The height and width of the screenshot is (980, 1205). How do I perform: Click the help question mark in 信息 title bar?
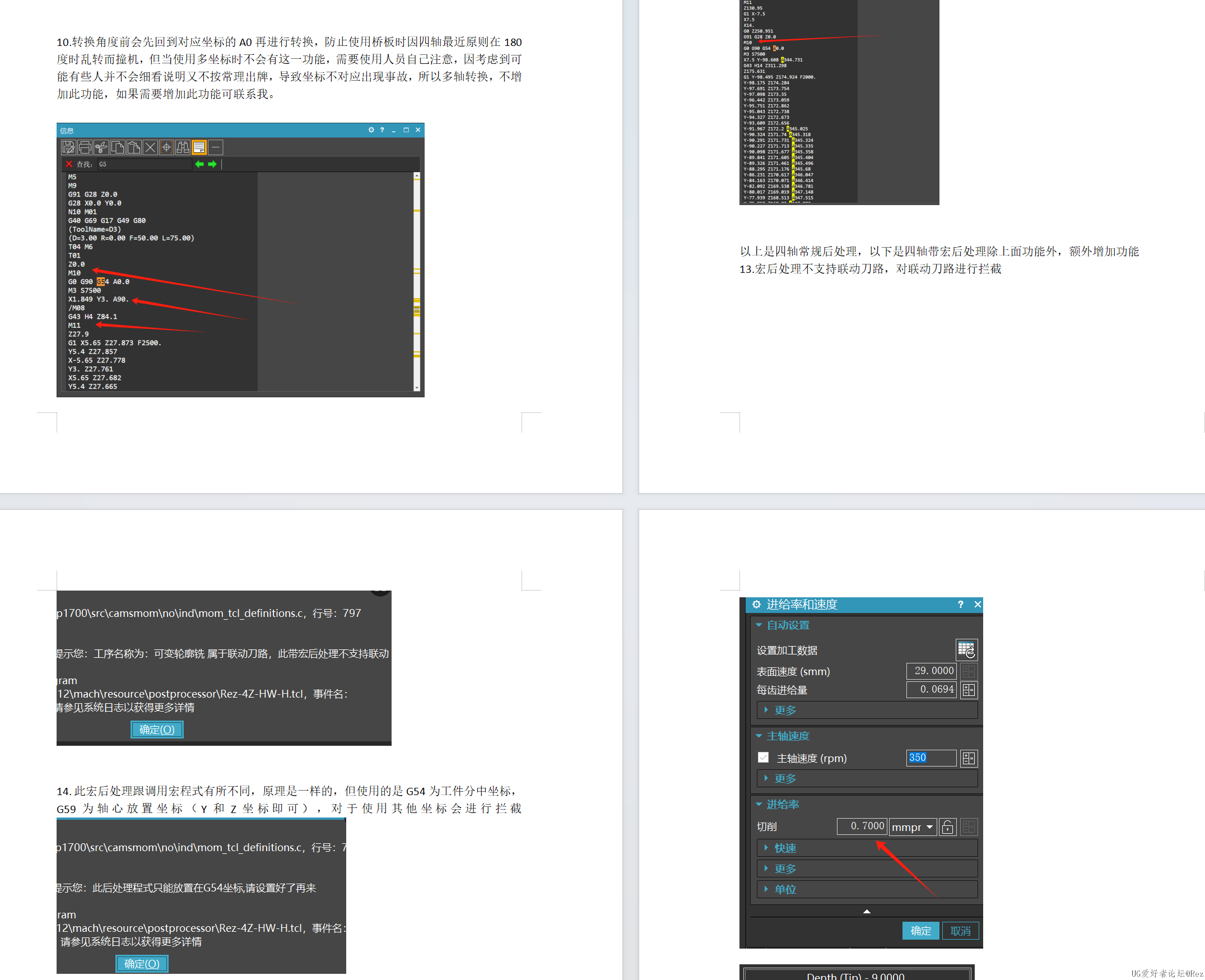click(382, 130)
